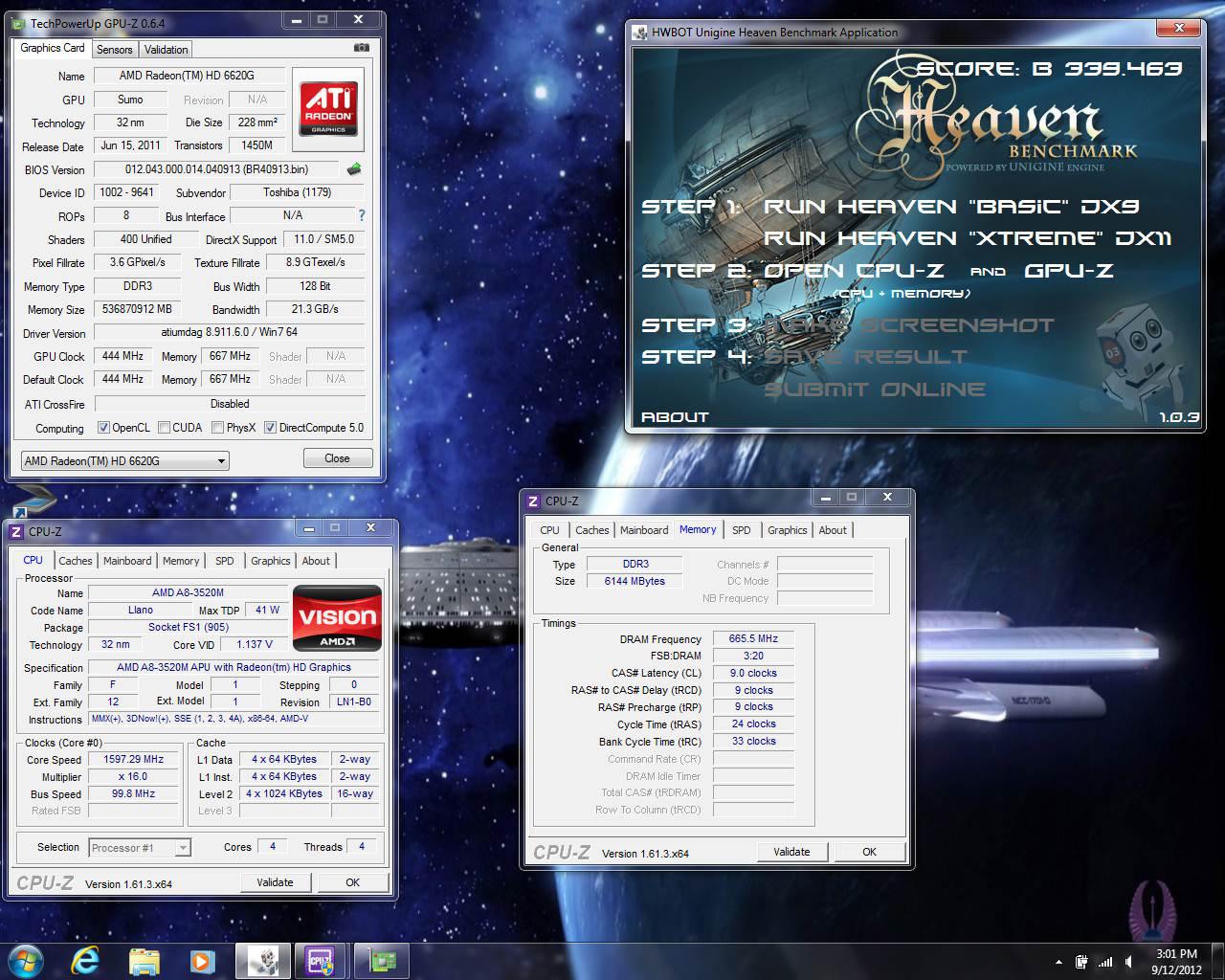This screenshot has height=980, width=1225.
Task: Click the BIOS save chip icon in GPU-Z
Action: (354, 169)
